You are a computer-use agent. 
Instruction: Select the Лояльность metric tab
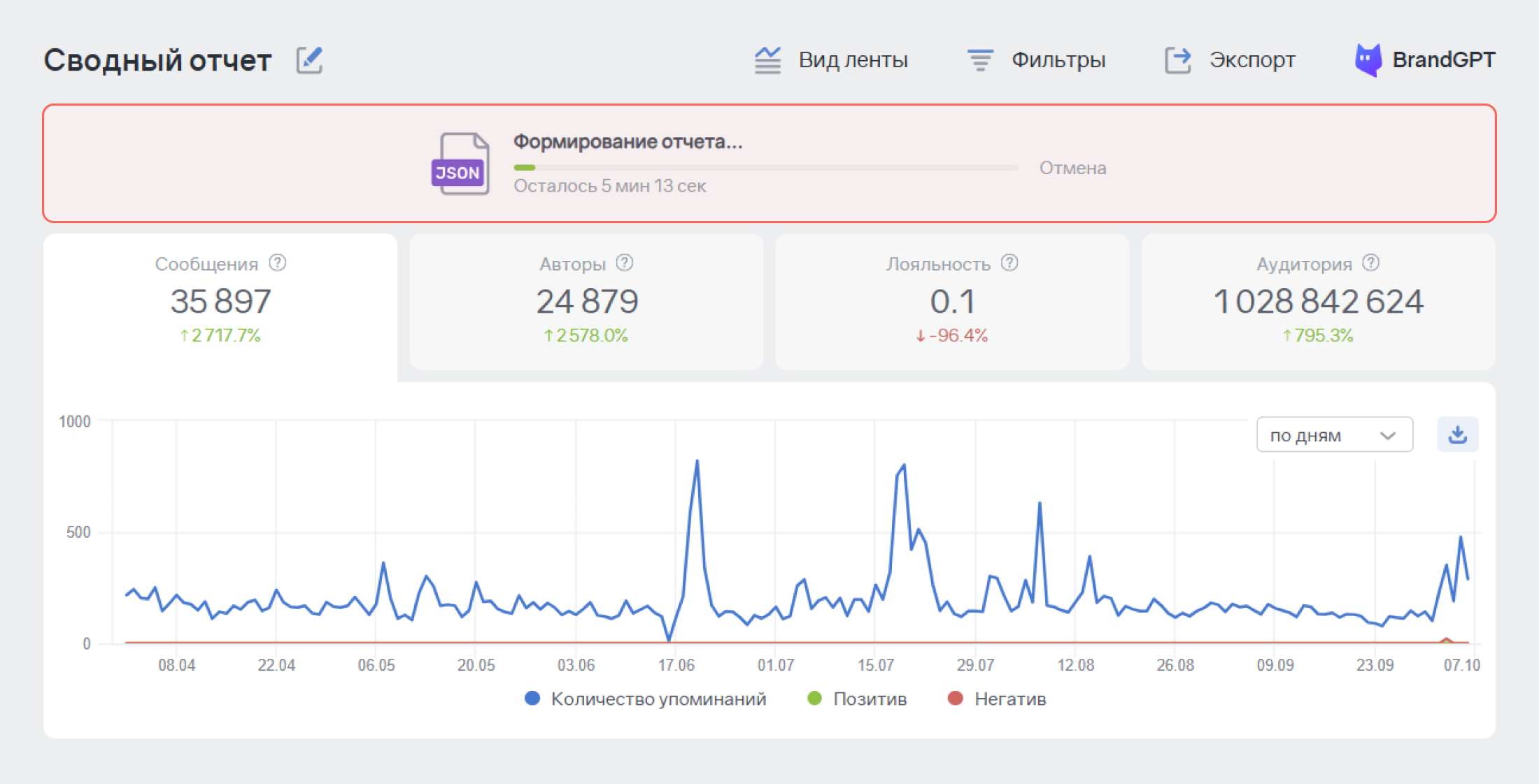coord(952,301)
